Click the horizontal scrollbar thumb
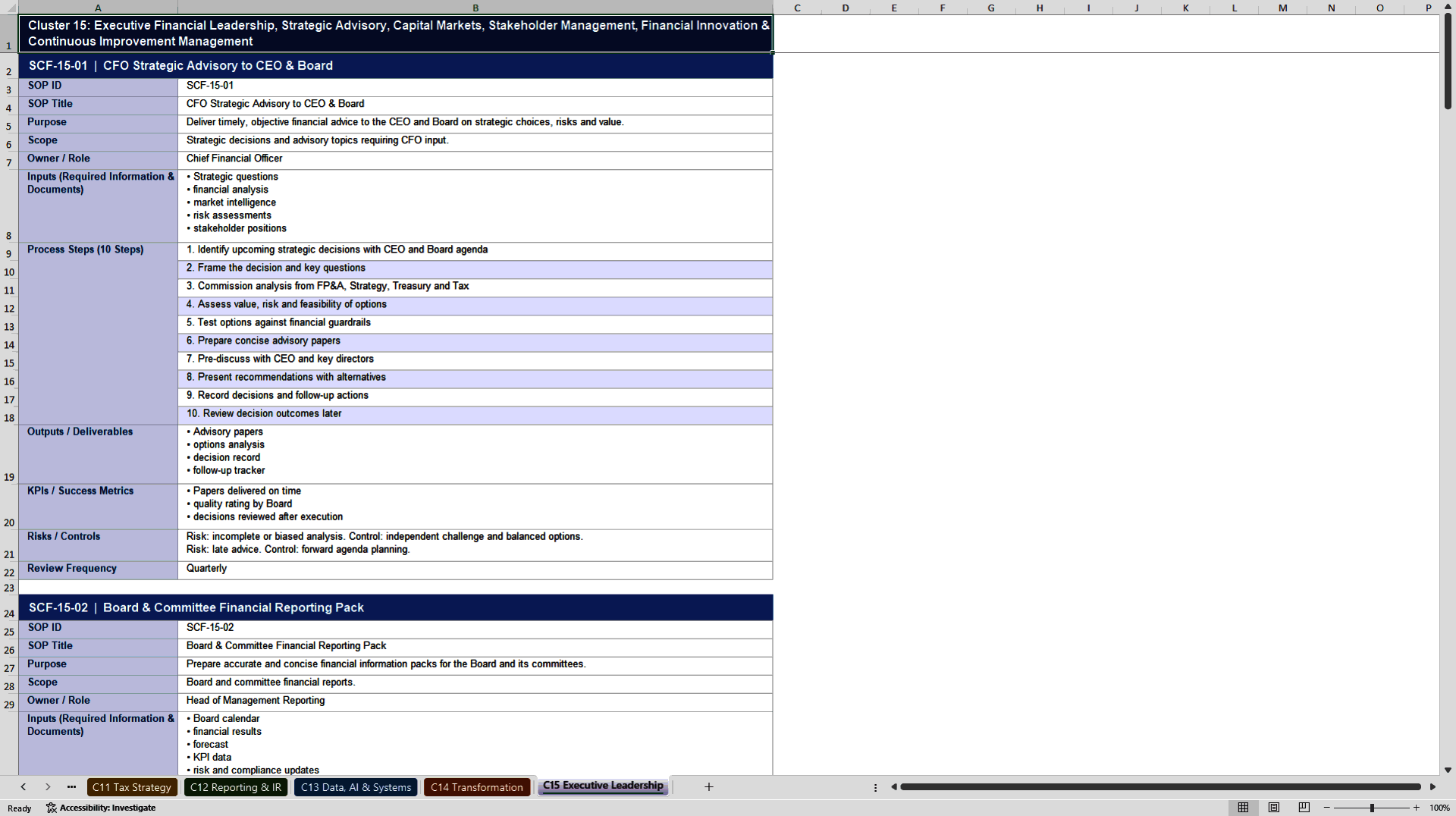This screenshot has height=816, width=1456. click(x=1160, y=787)
